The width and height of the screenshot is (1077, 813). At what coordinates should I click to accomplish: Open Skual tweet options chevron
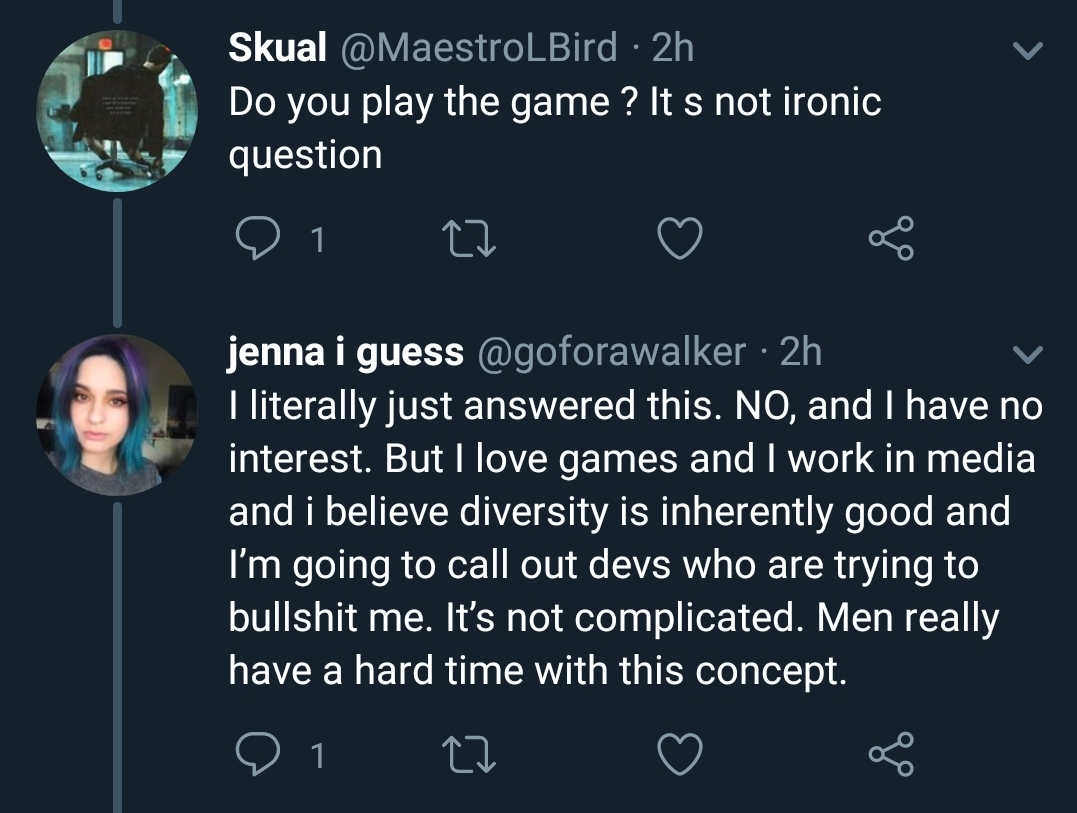point(1028,50)
